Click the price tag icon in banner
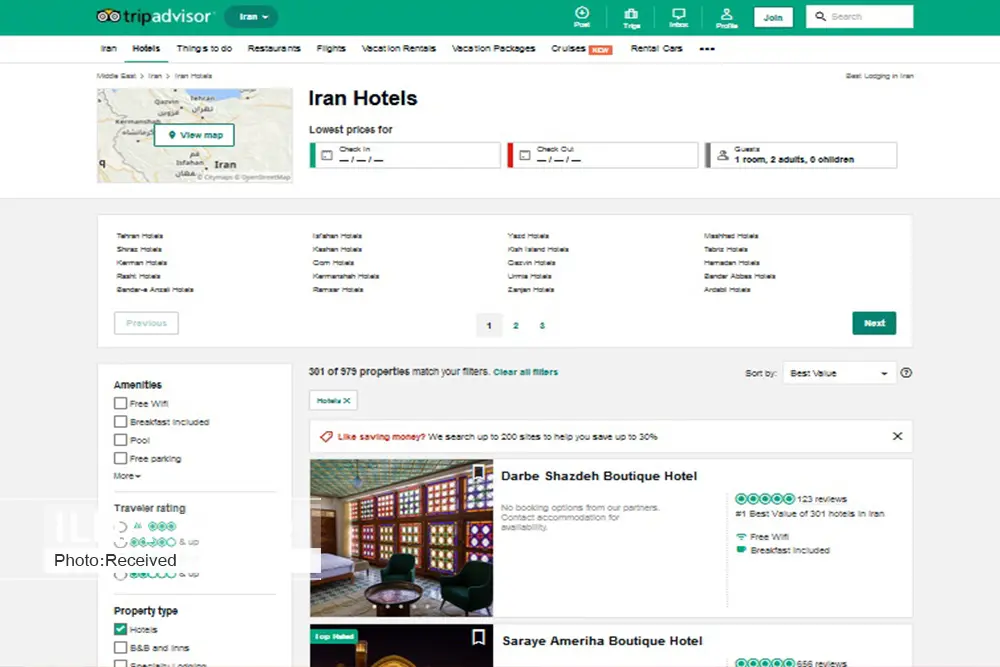Viewport: 1000px width, 667px height. click(x=327, y=437)
